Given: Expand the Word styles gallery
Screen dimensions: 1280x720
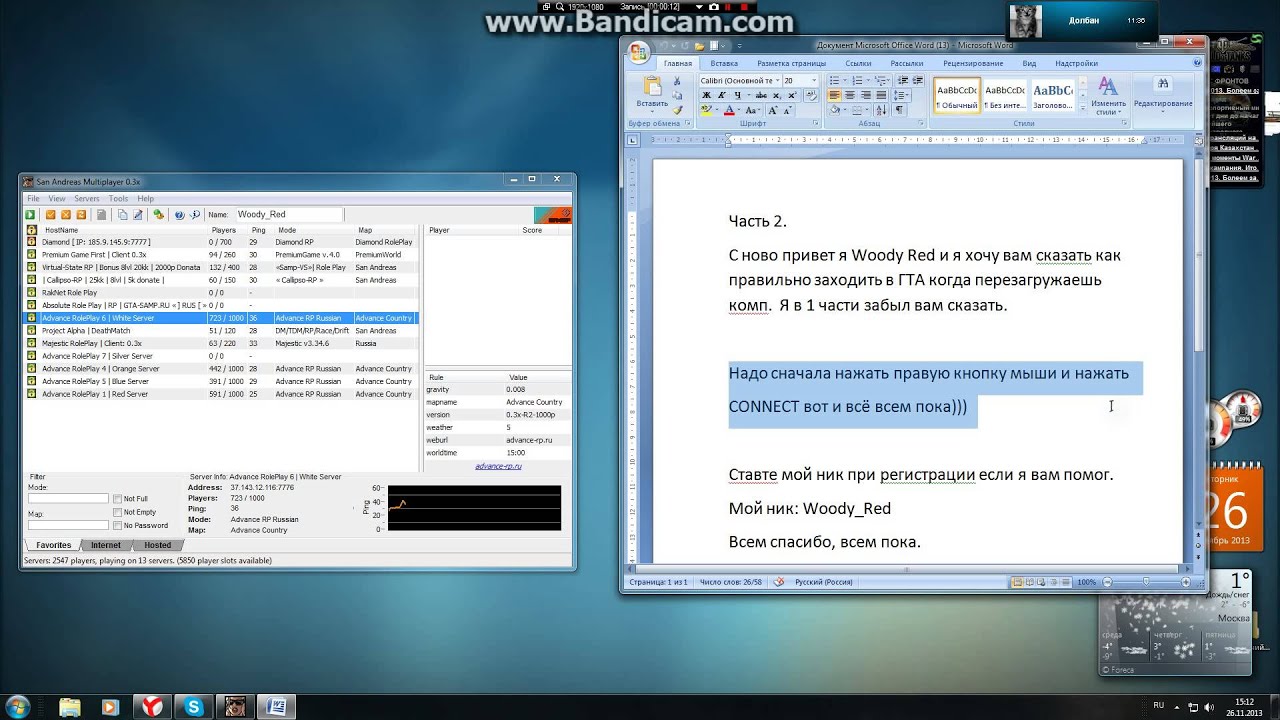Looking at the screenshot, I should [x=1084, y=109].
